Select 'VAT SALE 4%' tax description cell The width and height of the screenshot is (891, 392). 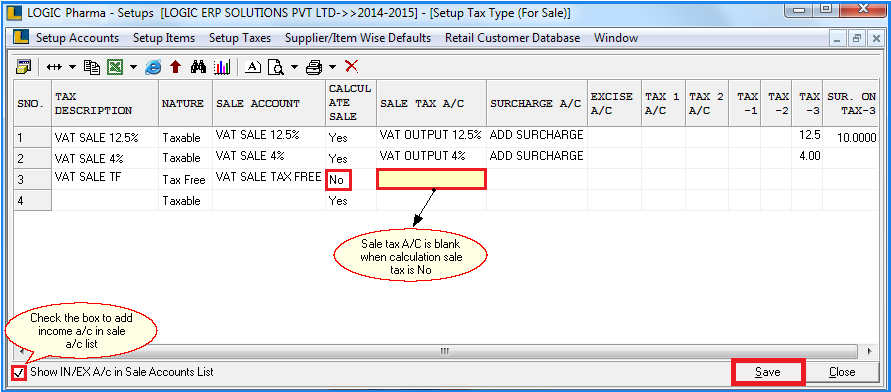point(105,158)
